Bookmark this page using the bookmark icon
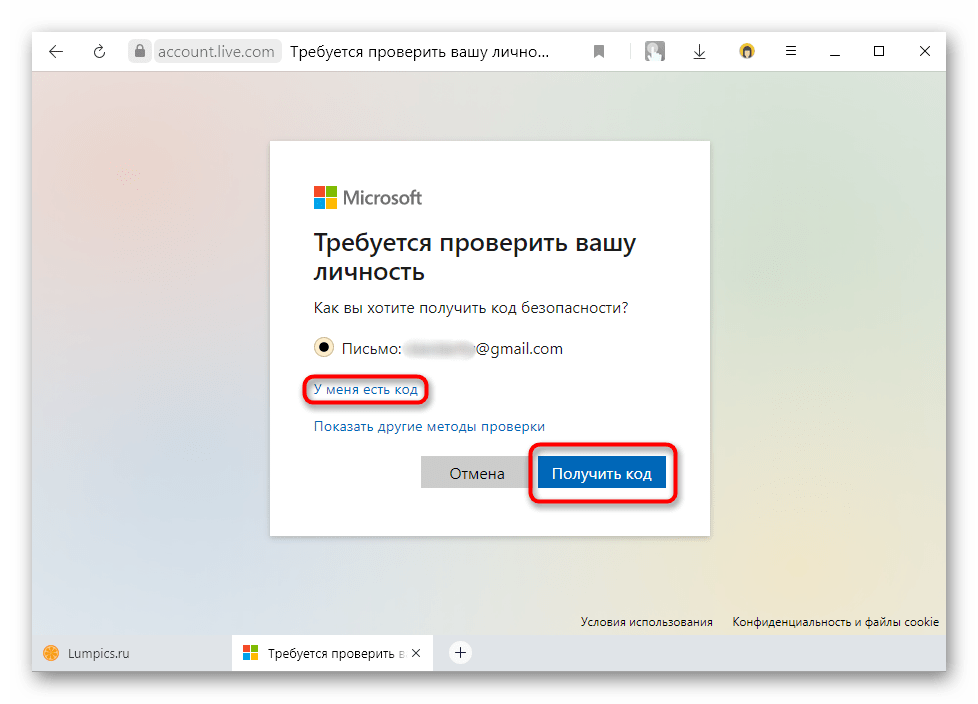Viewport: 978px width, 704px height. (x=599, y=52)
